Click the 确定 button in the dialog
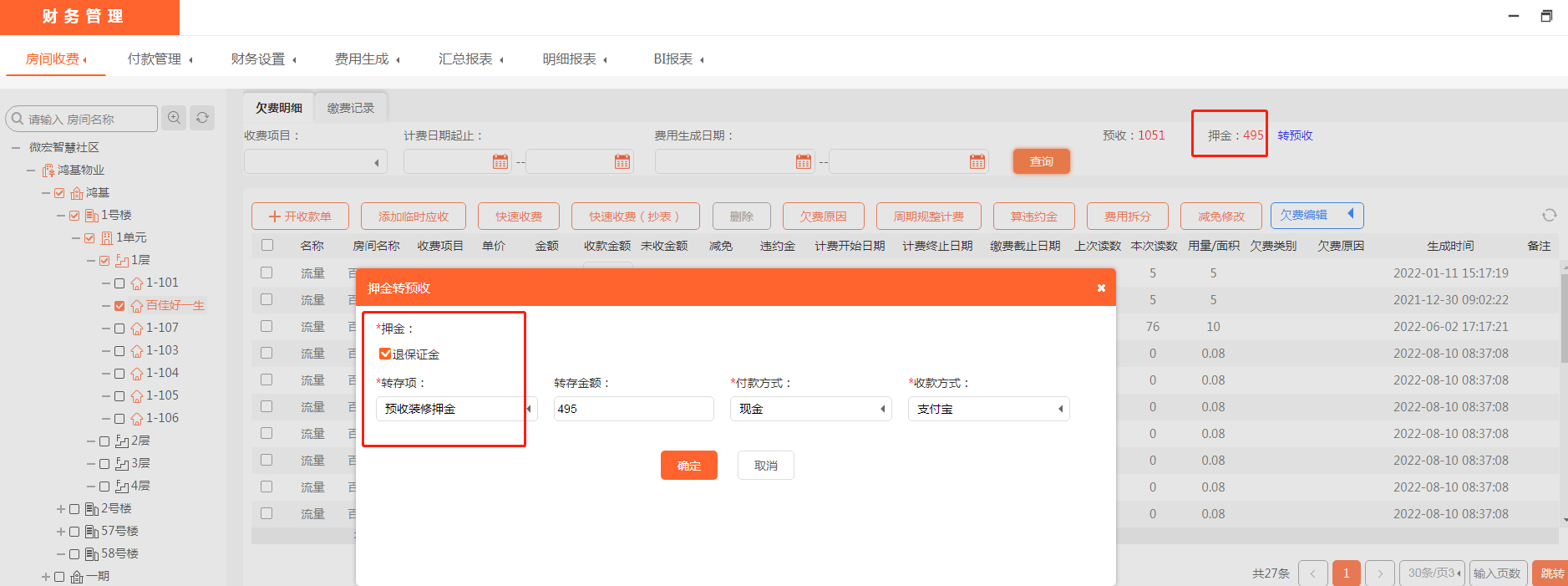The height and width of the screenshot is (586, 1568). [688, 466]
